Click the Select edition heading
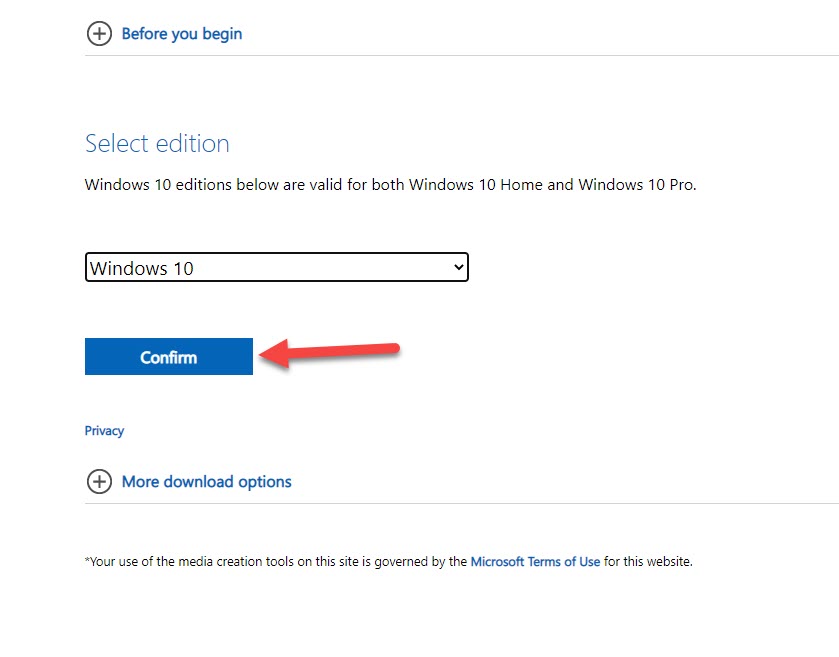The image size is (839, 657). click(157, 144)
